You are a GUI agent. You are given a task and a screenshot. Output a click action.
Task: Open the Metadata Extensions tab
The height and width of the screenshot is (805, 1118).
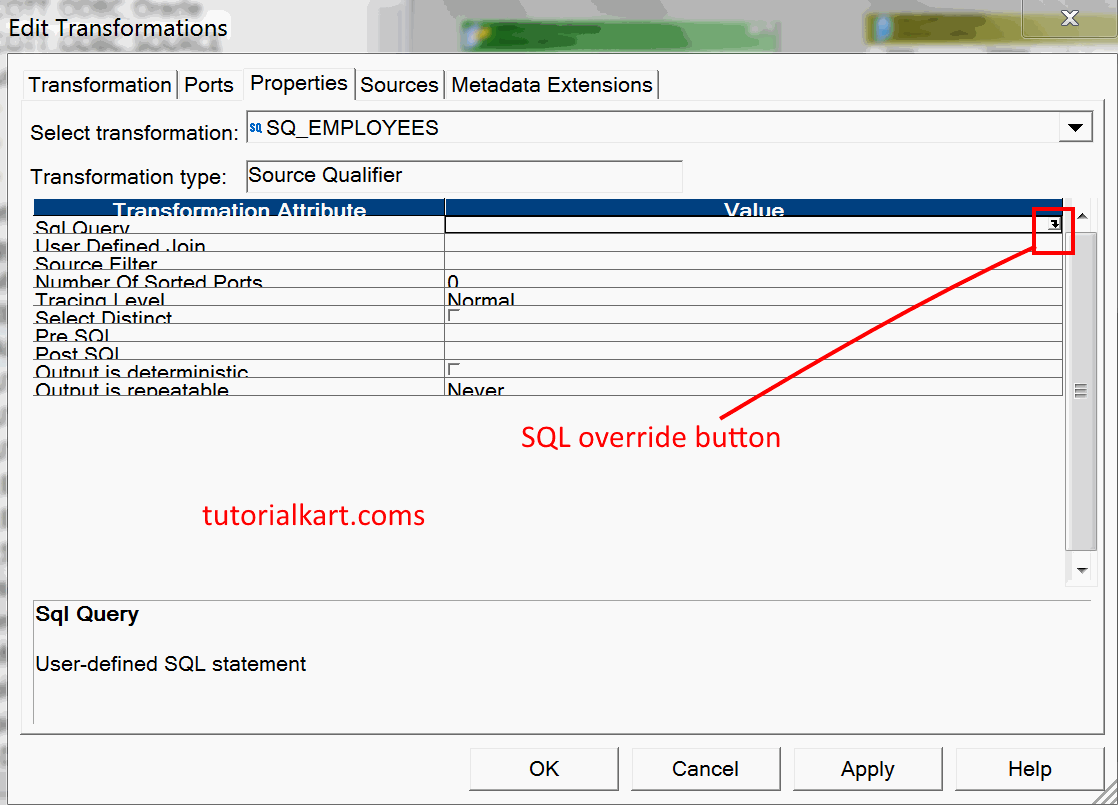(x=551, y=85)
